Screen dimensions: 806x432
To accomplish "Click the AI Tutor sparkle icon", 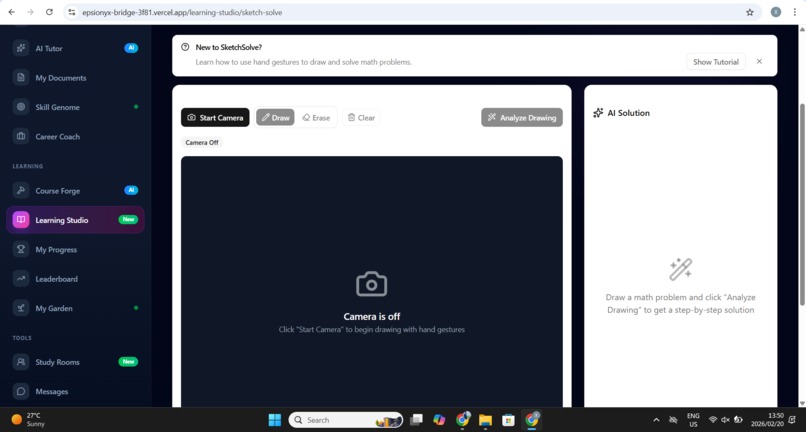I will coord(21,48).
